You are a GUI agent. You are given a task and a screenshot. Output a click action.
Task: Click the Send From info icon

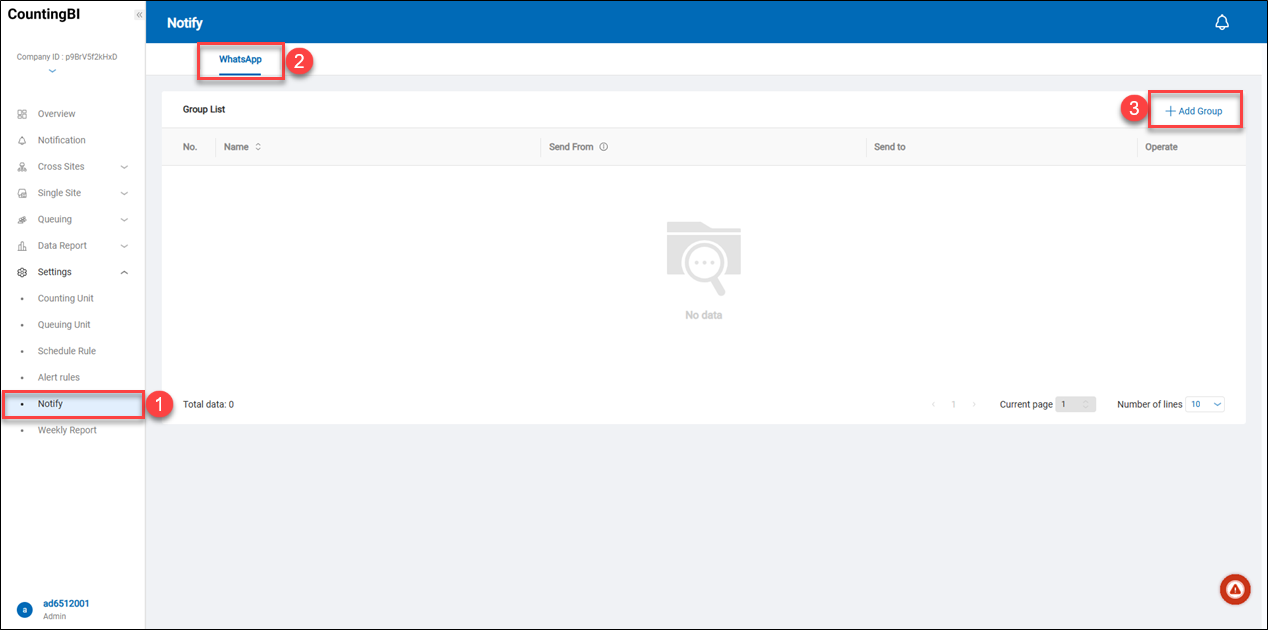(604, 147)
